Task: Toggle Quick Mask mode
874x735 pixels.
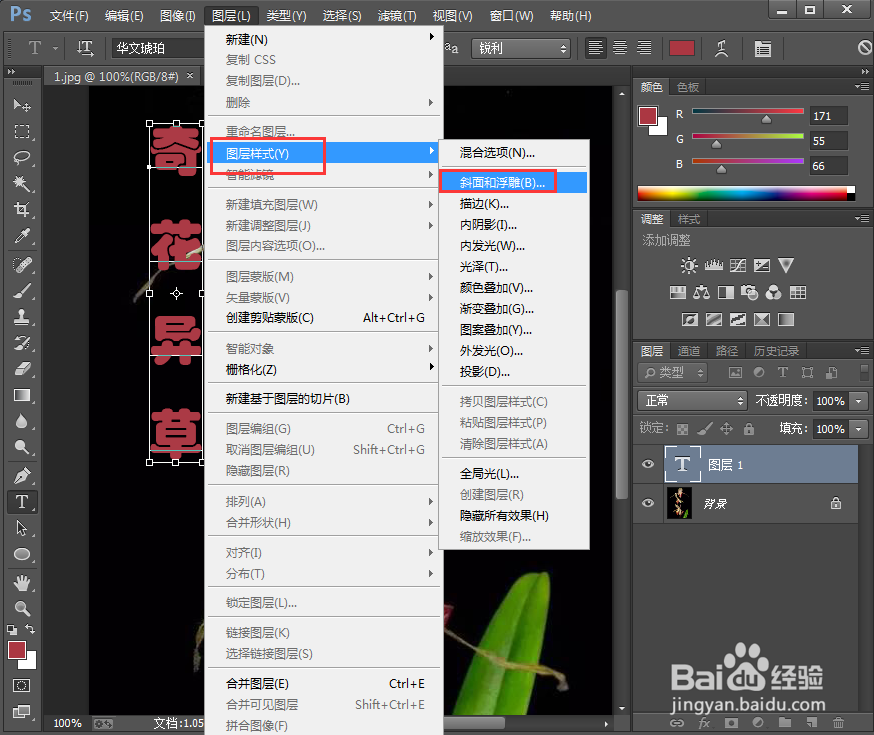Action: 22,685
